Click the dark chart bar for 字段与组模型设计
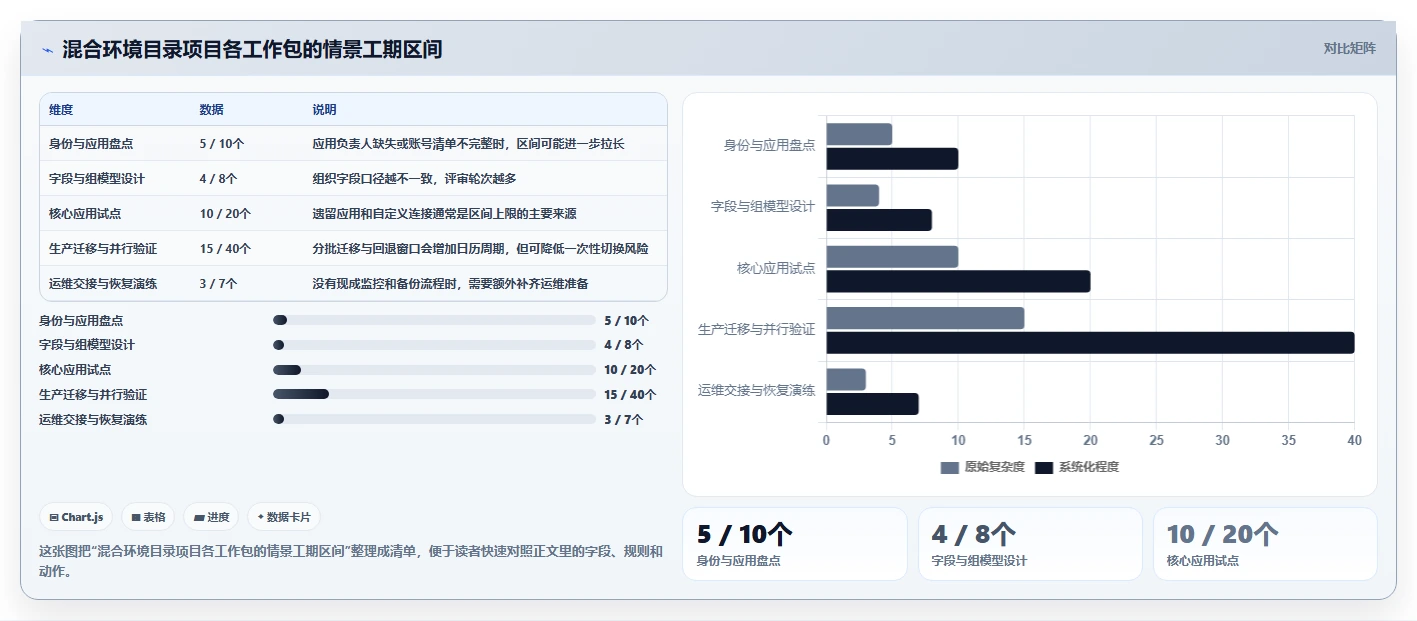This screenshot has width=1417, height=621. [879, 220]
